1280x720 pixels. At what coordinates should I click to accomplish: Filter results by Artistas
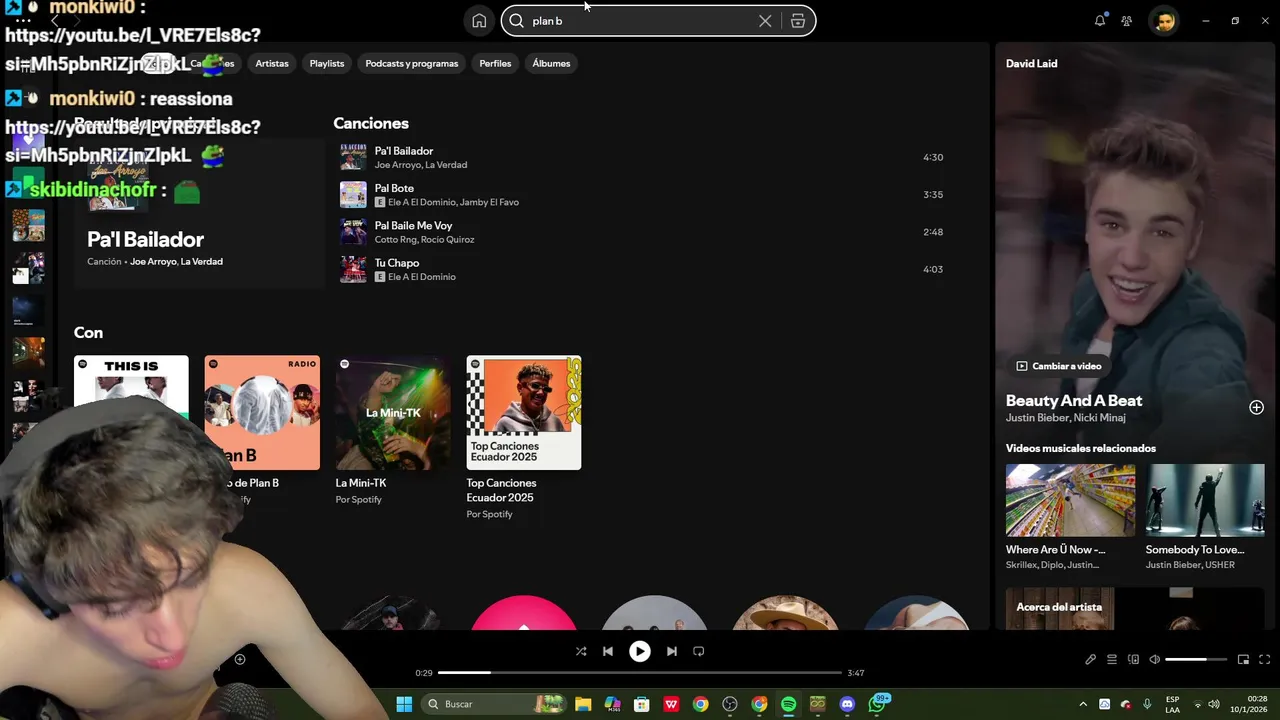(272, 63)
